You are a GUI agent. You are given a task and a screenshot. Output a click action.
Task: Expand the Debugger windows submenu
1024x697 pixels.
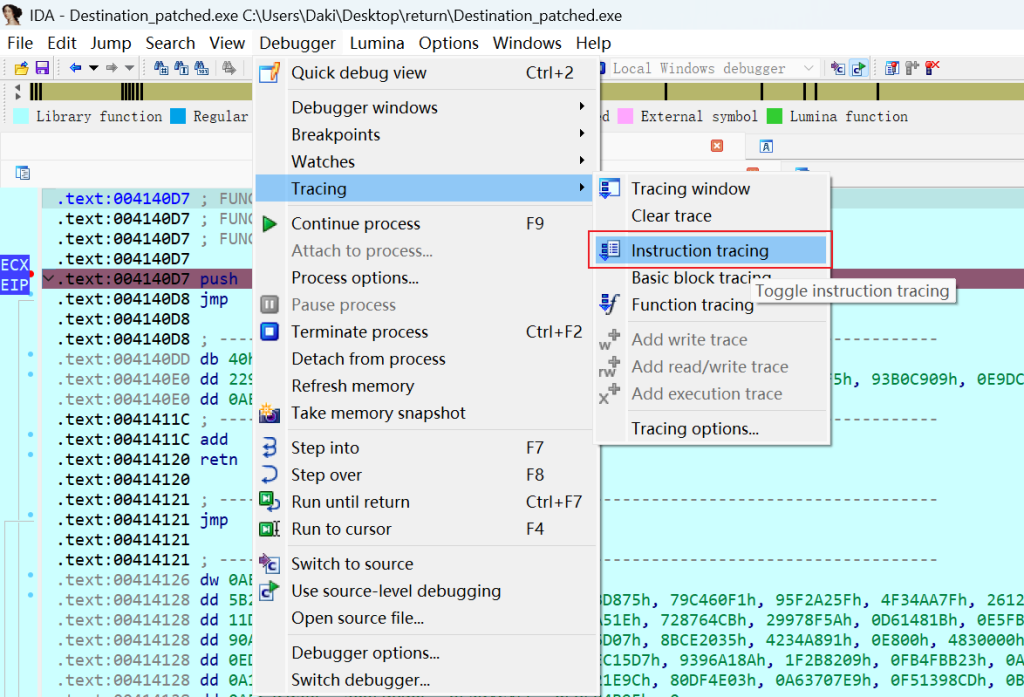point(426,107)
